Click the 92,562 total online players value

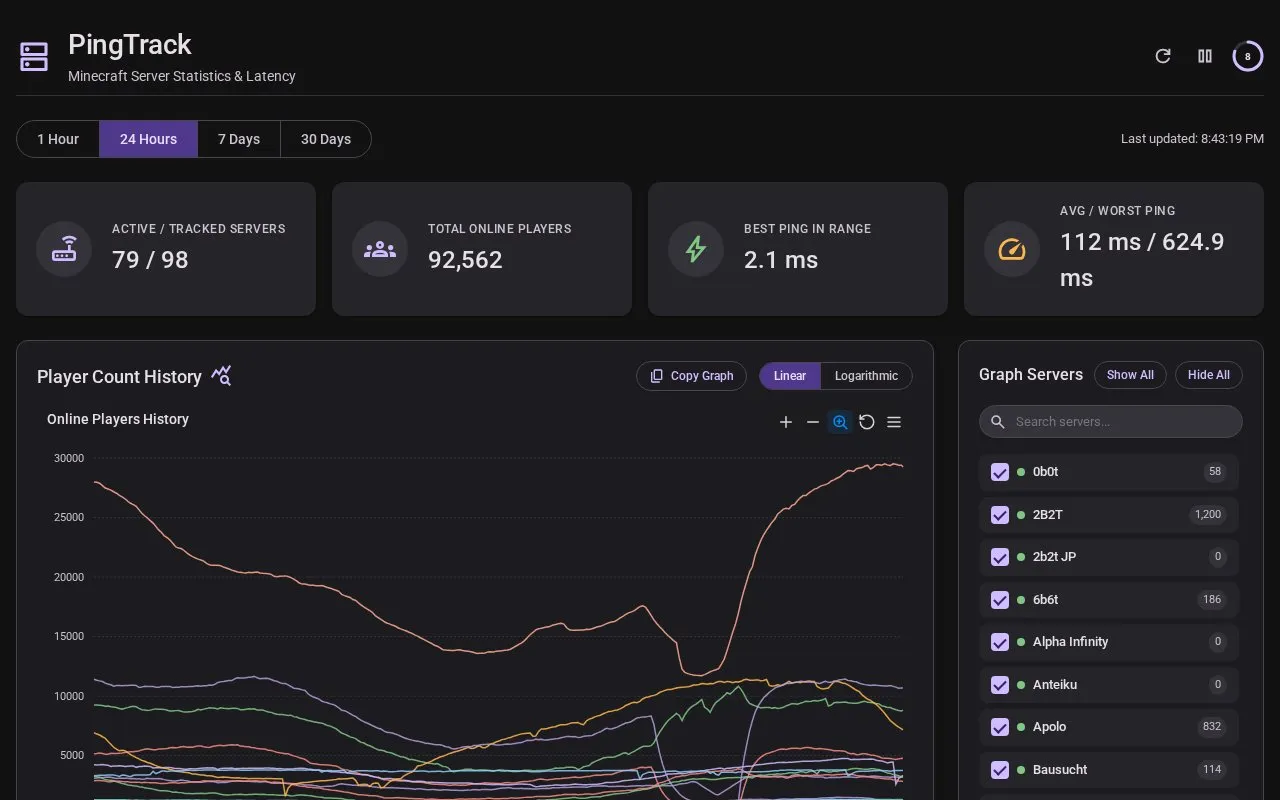pyautogui.click(x=465, y=260)
